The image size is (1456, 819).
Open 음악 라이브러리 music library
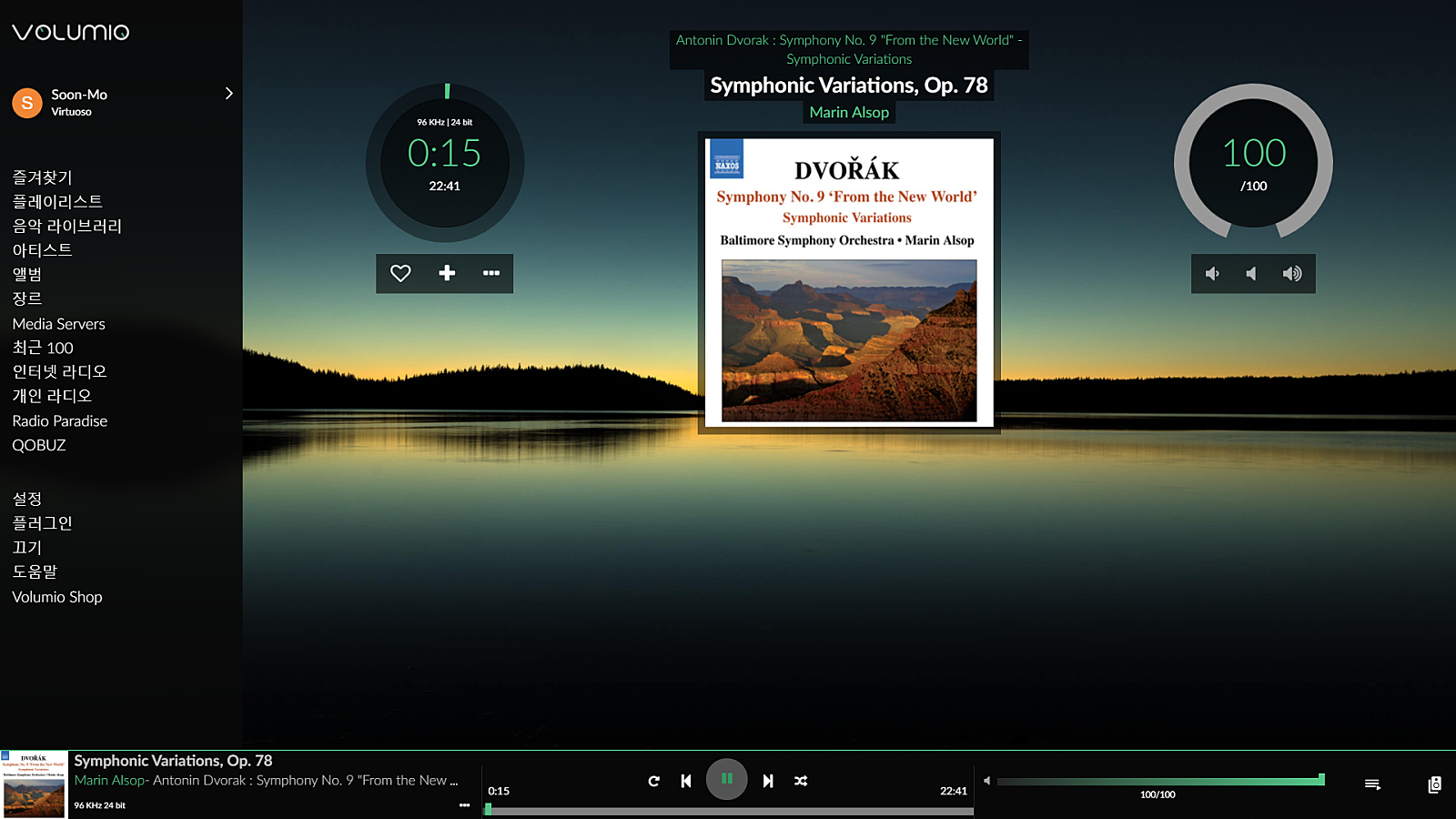tap(66, 226)
